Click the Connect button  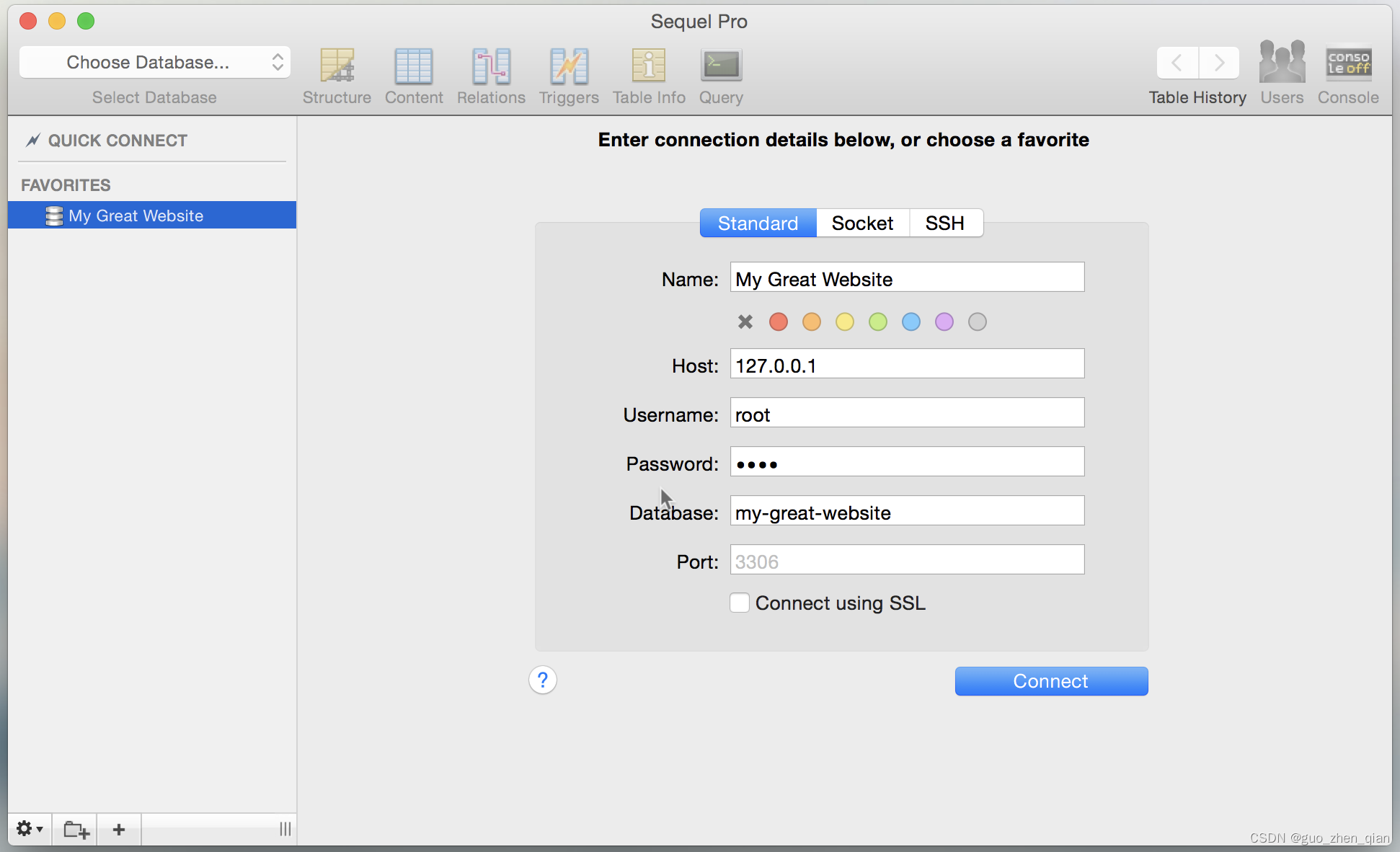coord(1051,681)
